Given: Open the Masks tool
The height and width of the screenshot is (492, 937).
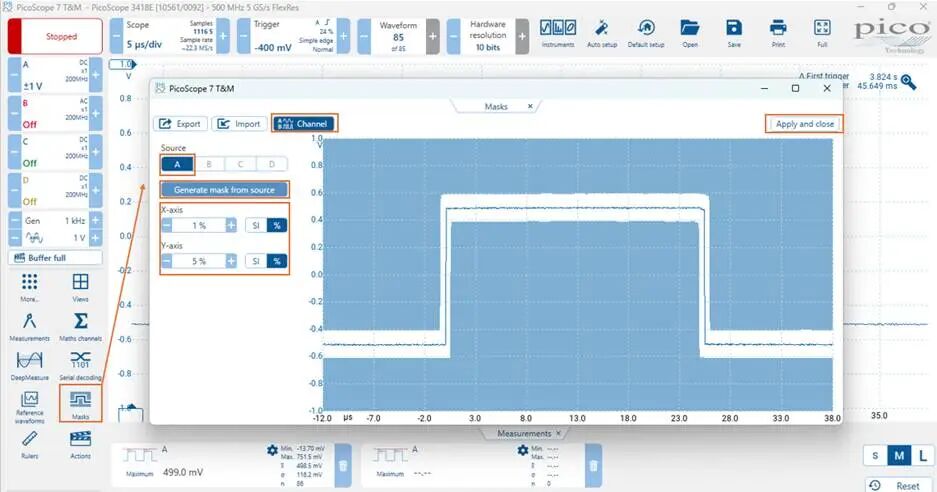Looking at the screenshot, I should (x=80, y=404).
